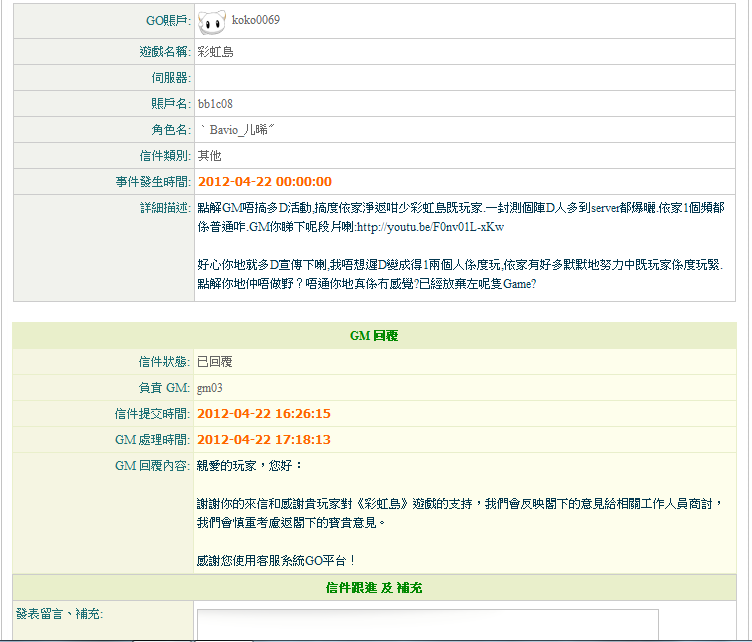Click the GM 回覆 section header

[x=375, y=336]
